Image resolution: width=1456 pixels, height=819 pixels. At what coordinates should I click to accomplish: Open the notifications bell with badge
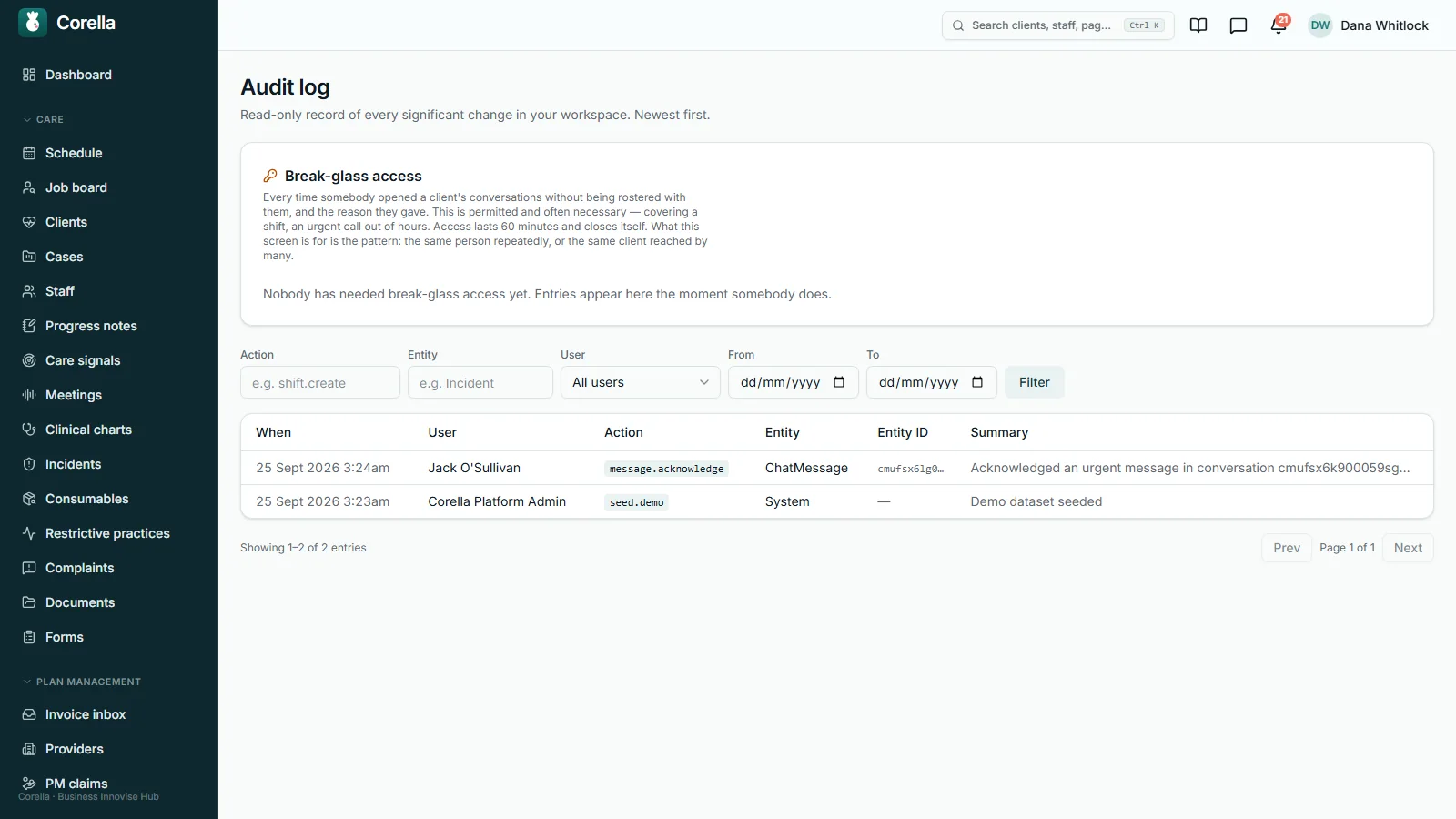pyautogui.click(x=1279, y=25)
